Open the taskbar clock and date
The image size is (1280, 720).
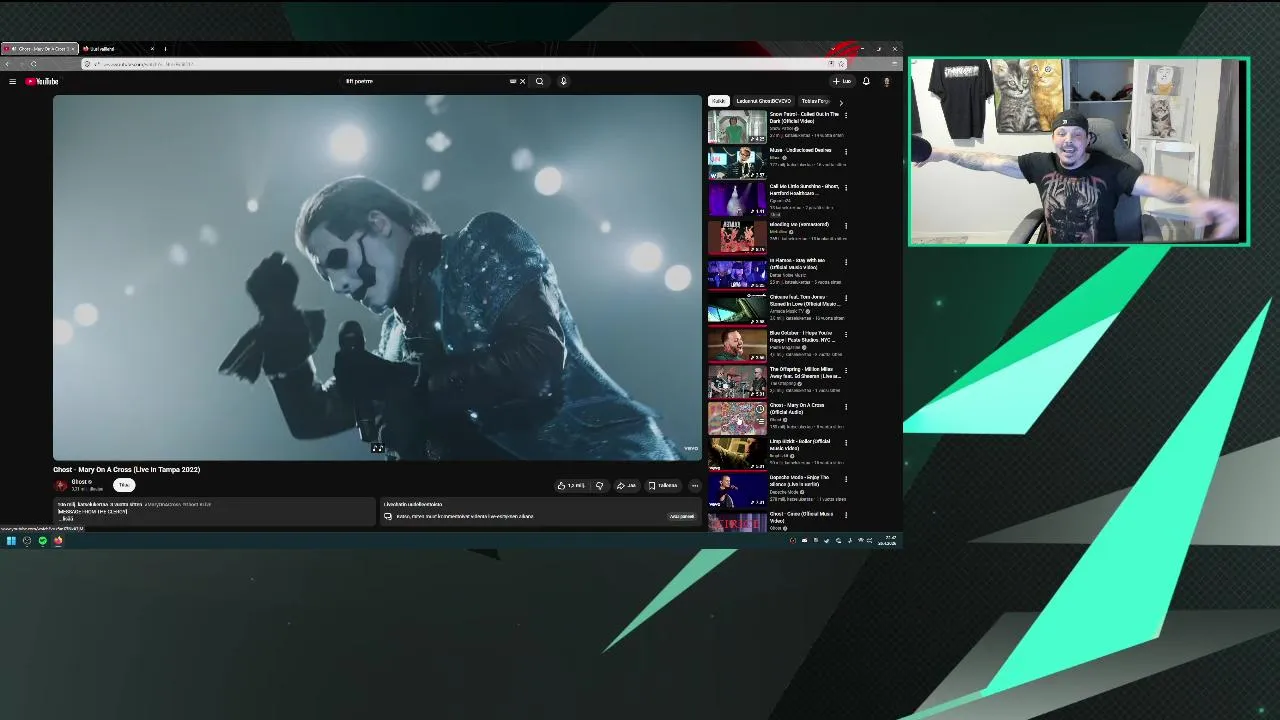tap(887, 541)
